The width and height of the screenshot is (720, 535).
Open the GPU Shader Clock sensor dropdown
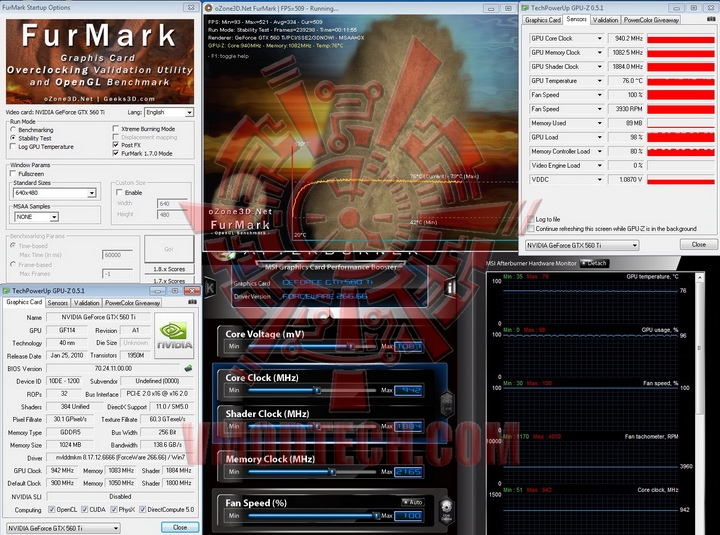tap(599, 67)
